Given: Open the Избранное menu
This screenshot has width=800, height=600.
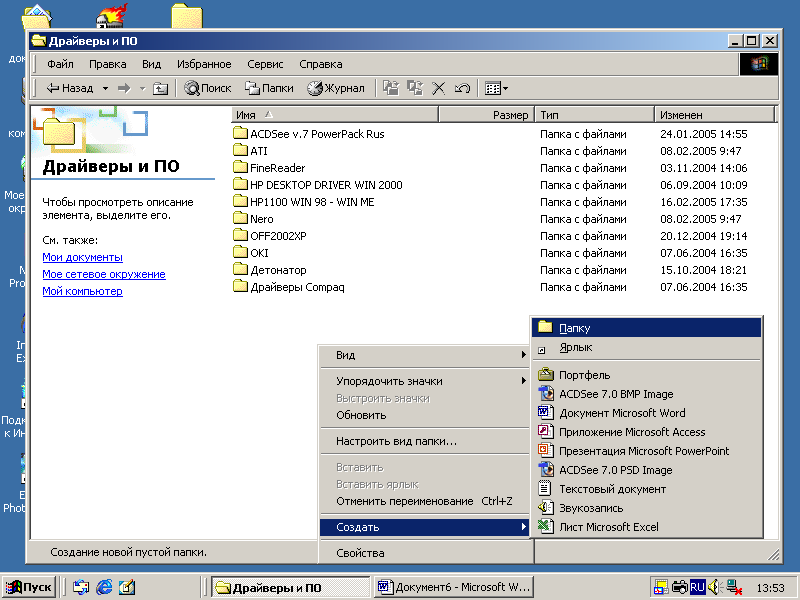Looking at the screenshot, I should pyautogui.click(x=204, y=64).
